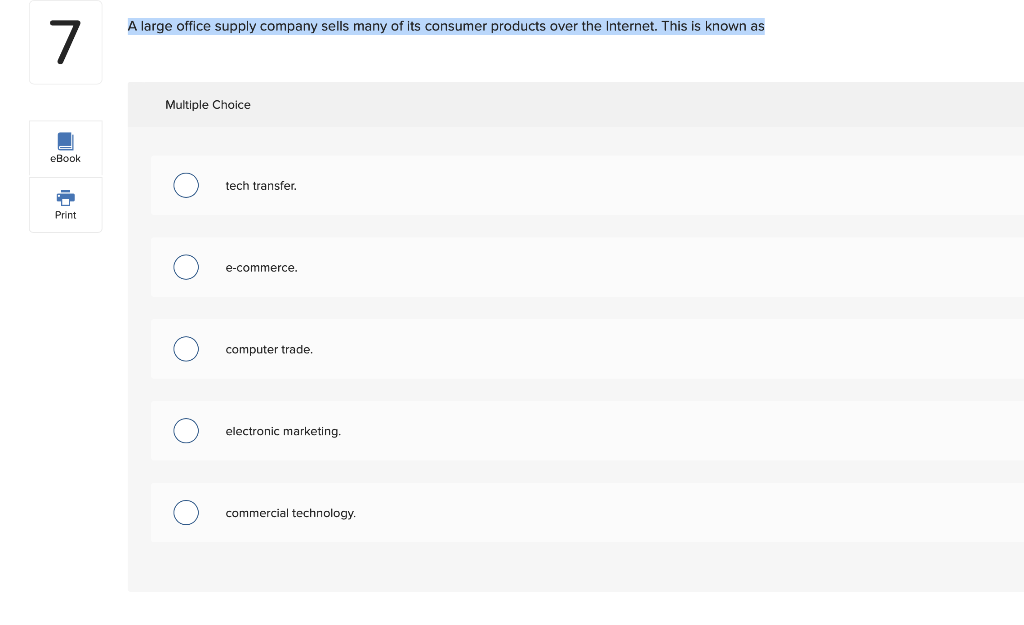
Task: Click the 'commercial technology.' answer label
Action: point(291,513)
